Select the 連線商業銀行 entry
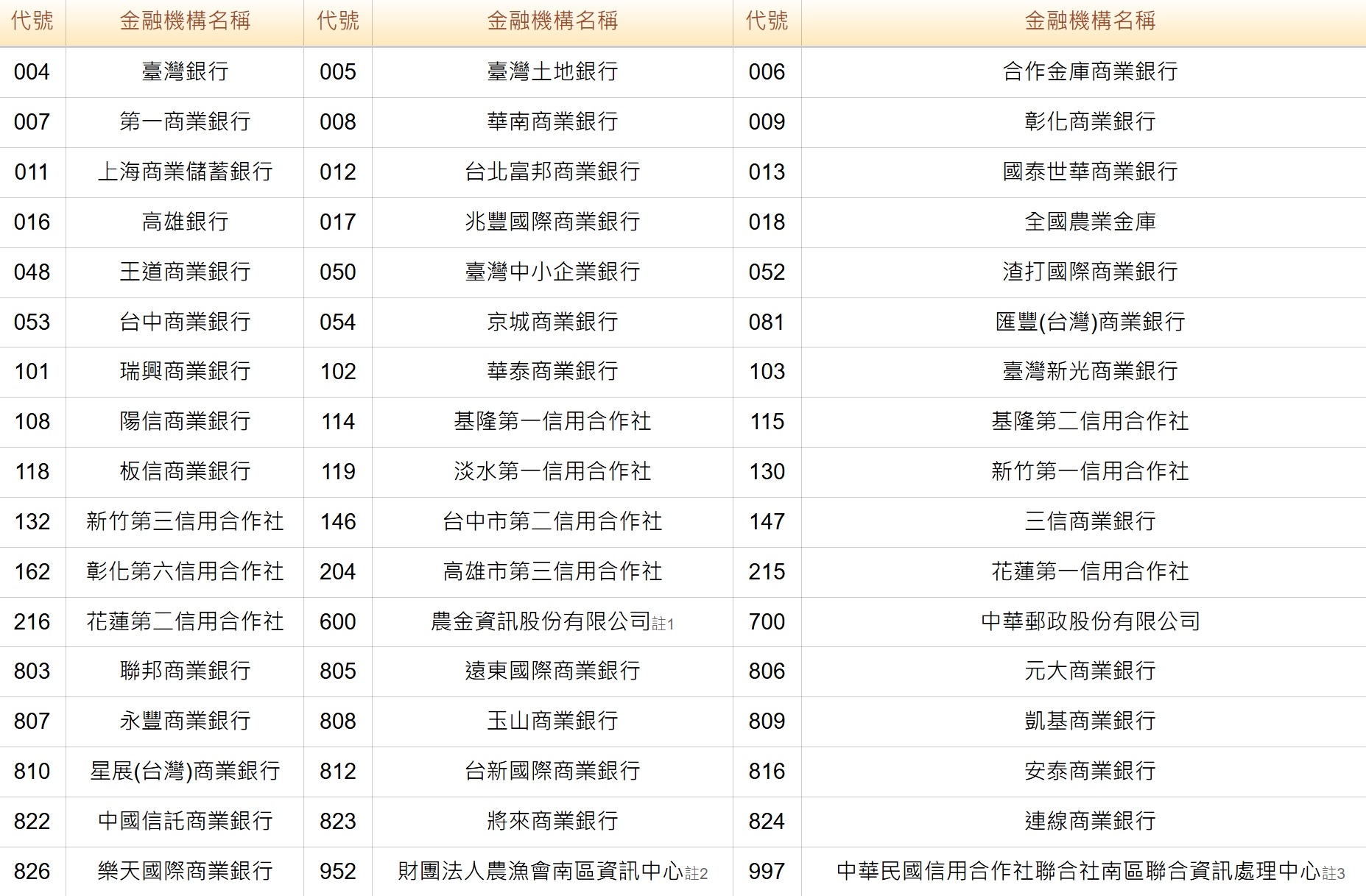Image resolution: width=1366 pixels, height=896 pixels. pyautogui.click(x=1090, y=822)
